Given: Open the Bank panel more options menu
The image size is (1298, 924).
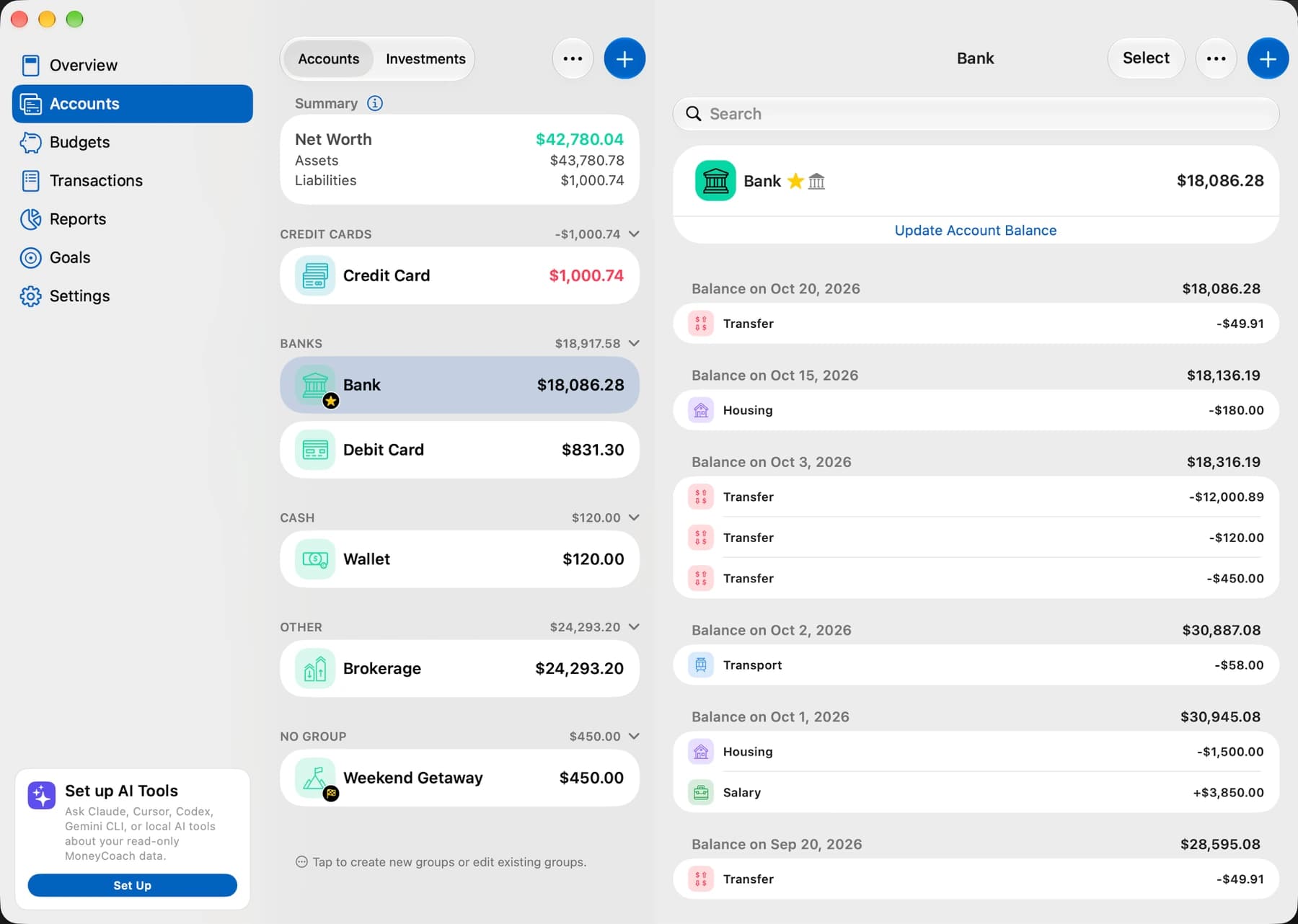Looking at the screenshot, I should (1216, 58).
